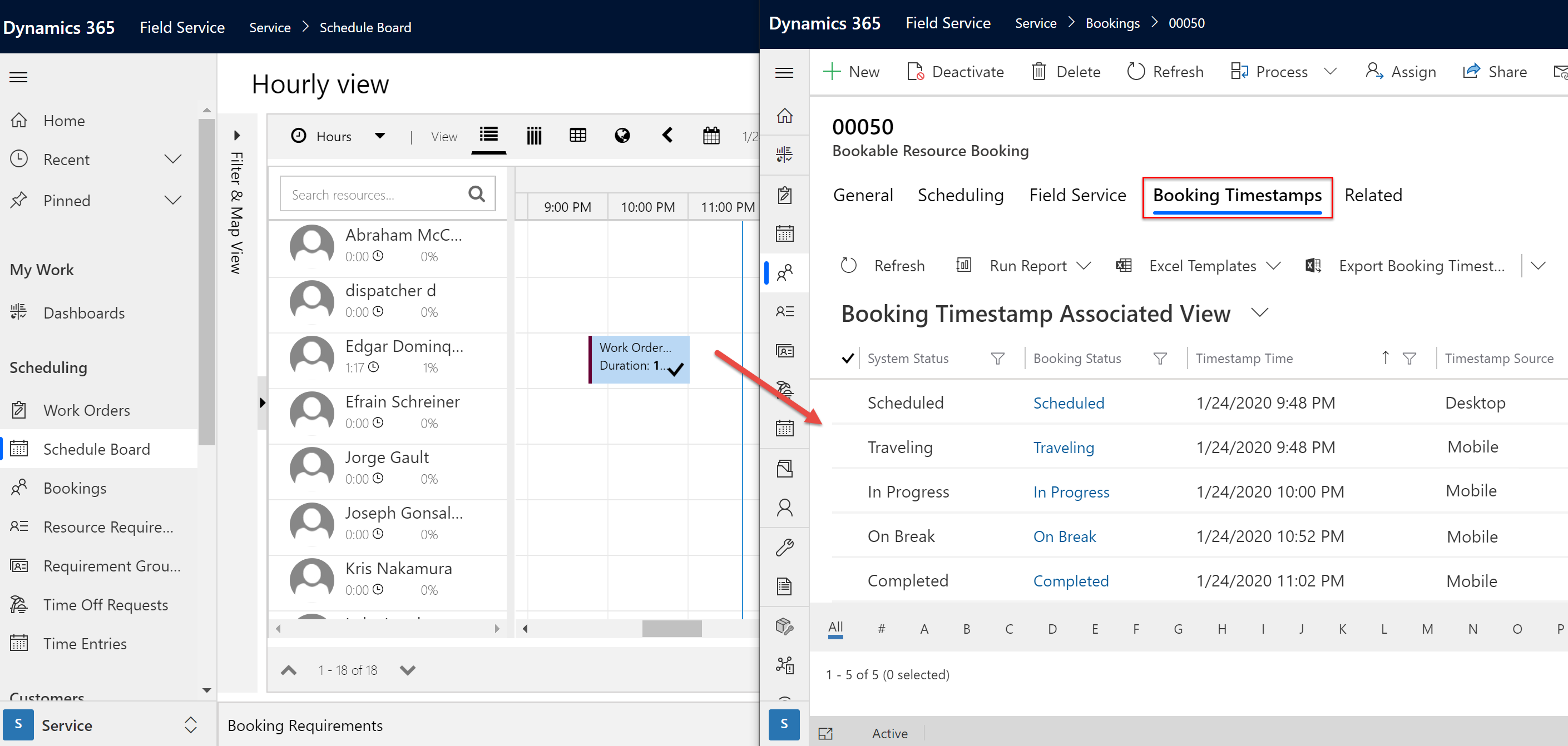Click the Traveling booking status link

(x=1062, y=447)
